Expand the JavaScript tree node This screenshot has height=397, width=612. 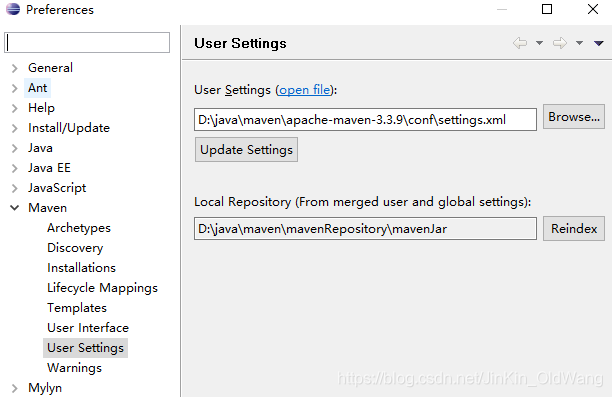14,188
